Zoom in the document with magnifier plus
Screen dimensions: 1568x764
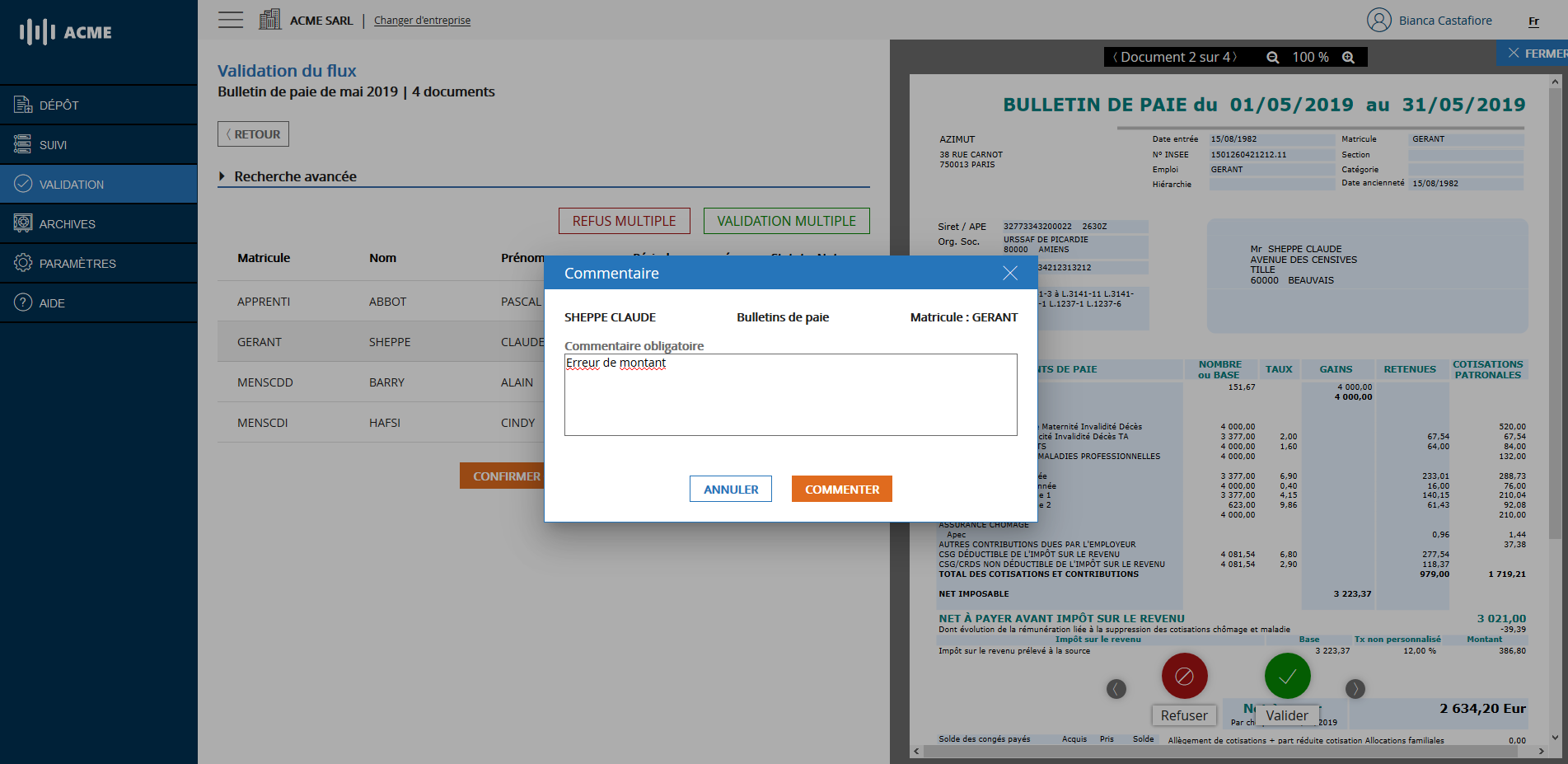1348,57
